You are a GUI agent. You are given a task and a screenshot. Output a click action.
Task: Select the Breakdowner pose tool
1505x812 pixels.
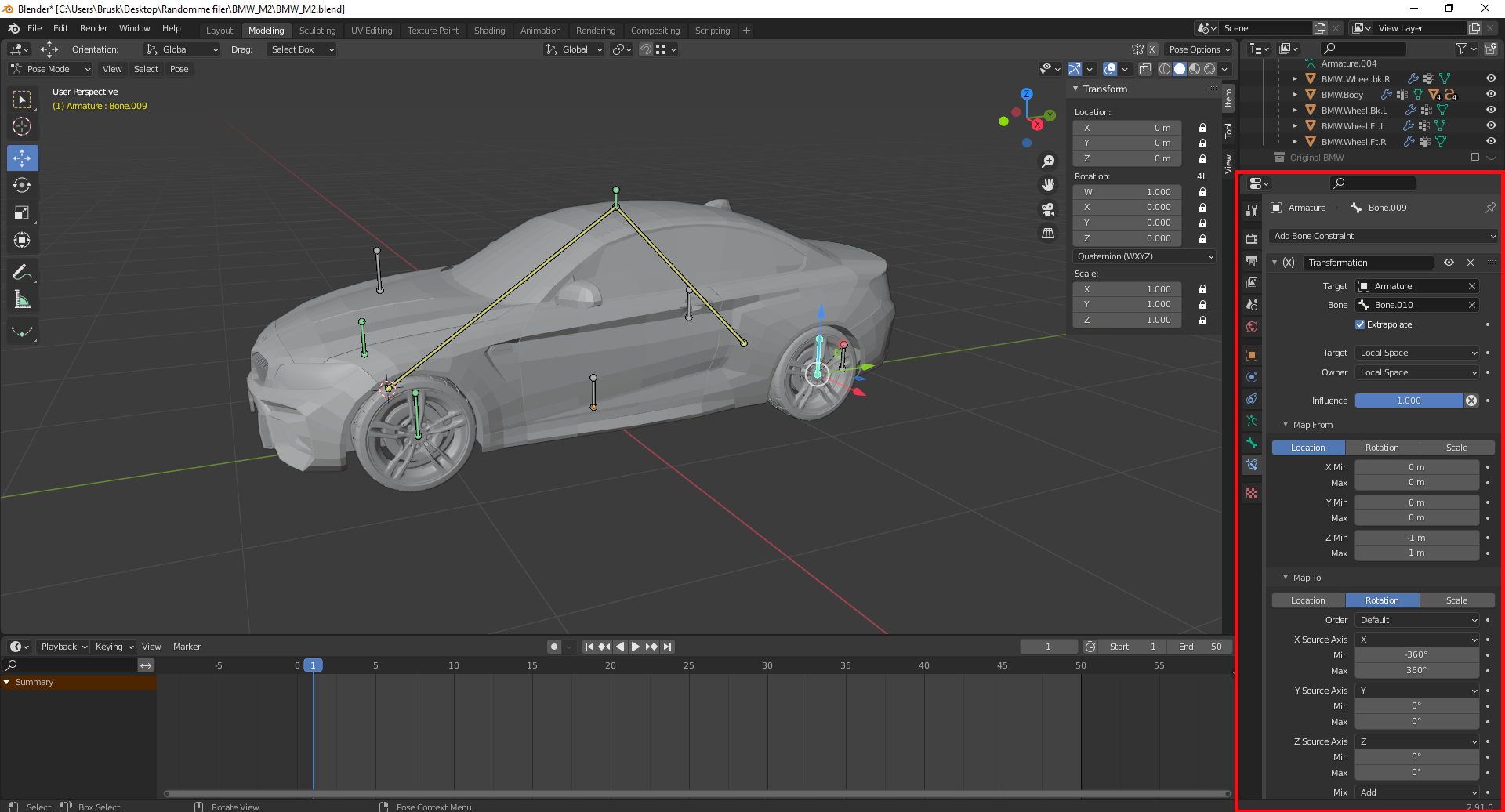(x=22, y=332)
